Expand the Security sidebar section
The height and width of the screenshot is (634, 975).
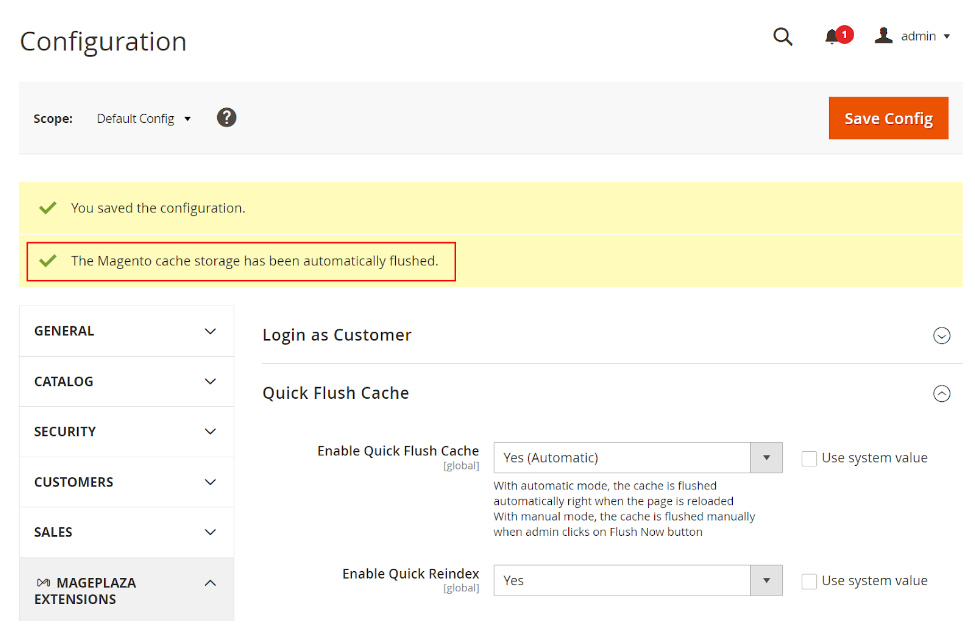click(126, 432)
